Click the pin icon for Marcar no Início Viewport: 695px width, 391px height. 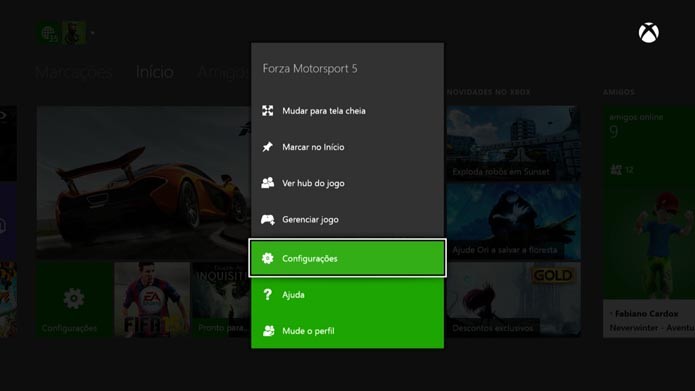(267, 147)
